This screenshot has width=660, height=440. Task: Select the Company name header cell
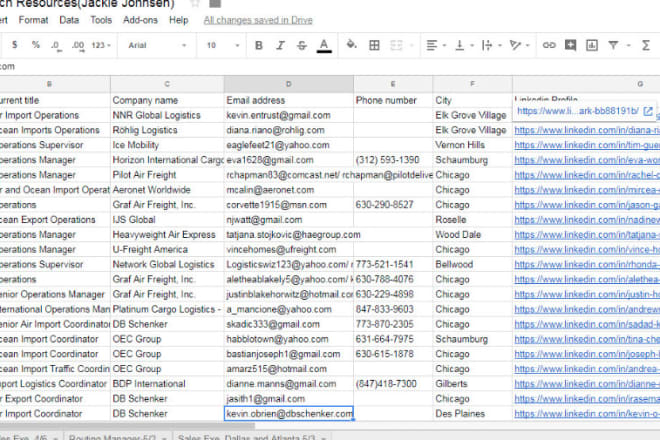coord(167,100)
